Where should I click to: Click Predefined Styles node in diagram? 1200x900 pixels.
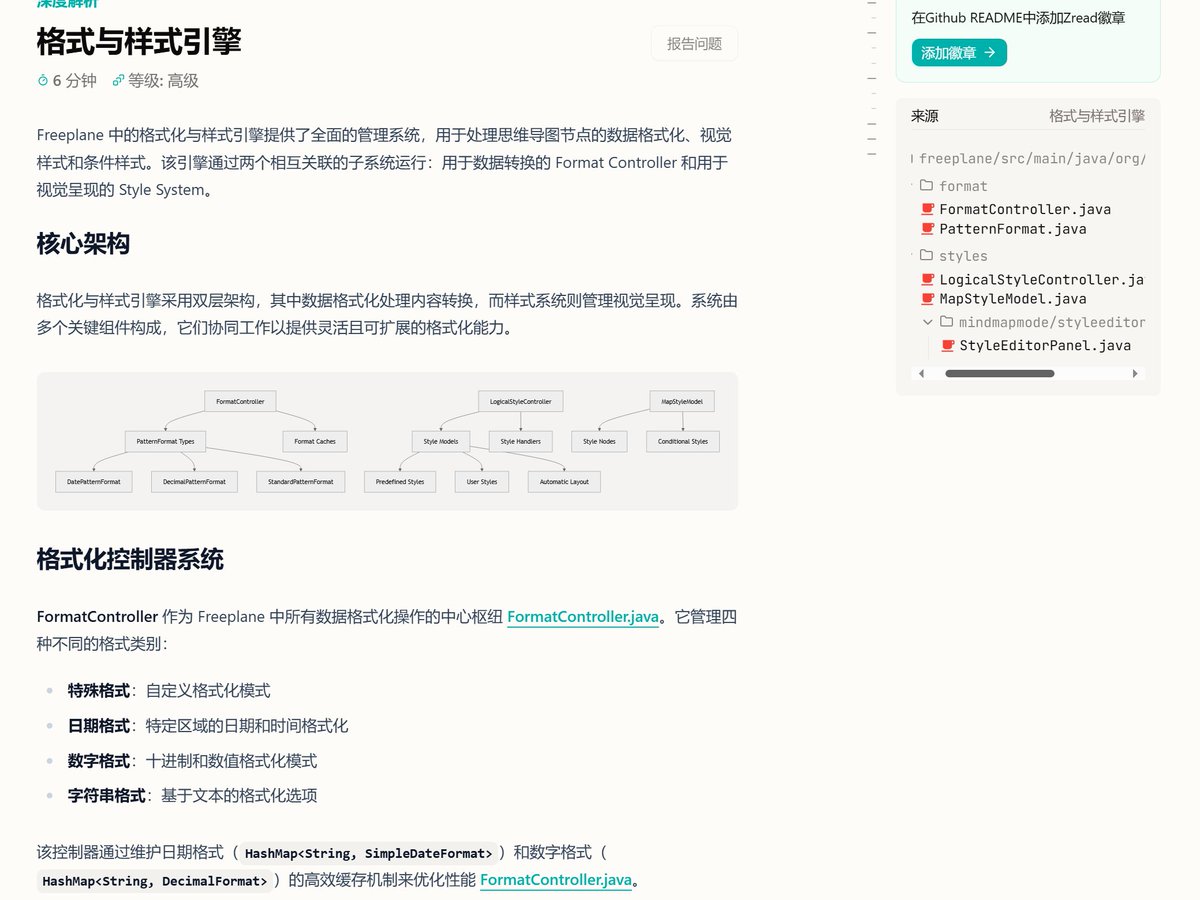tap(400, 482)
